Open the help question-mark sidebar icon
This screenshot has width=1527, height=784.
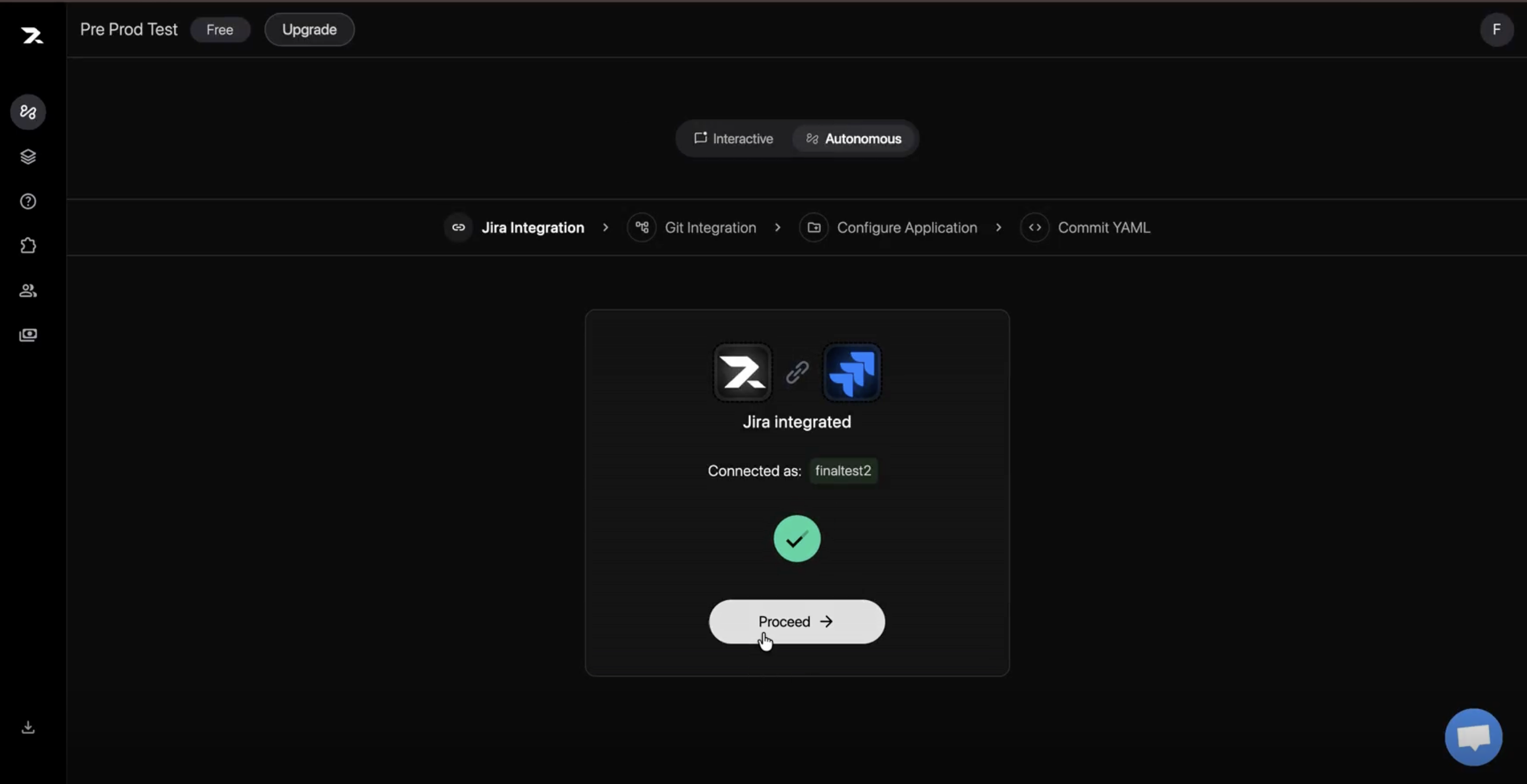[x=28, y=201]
